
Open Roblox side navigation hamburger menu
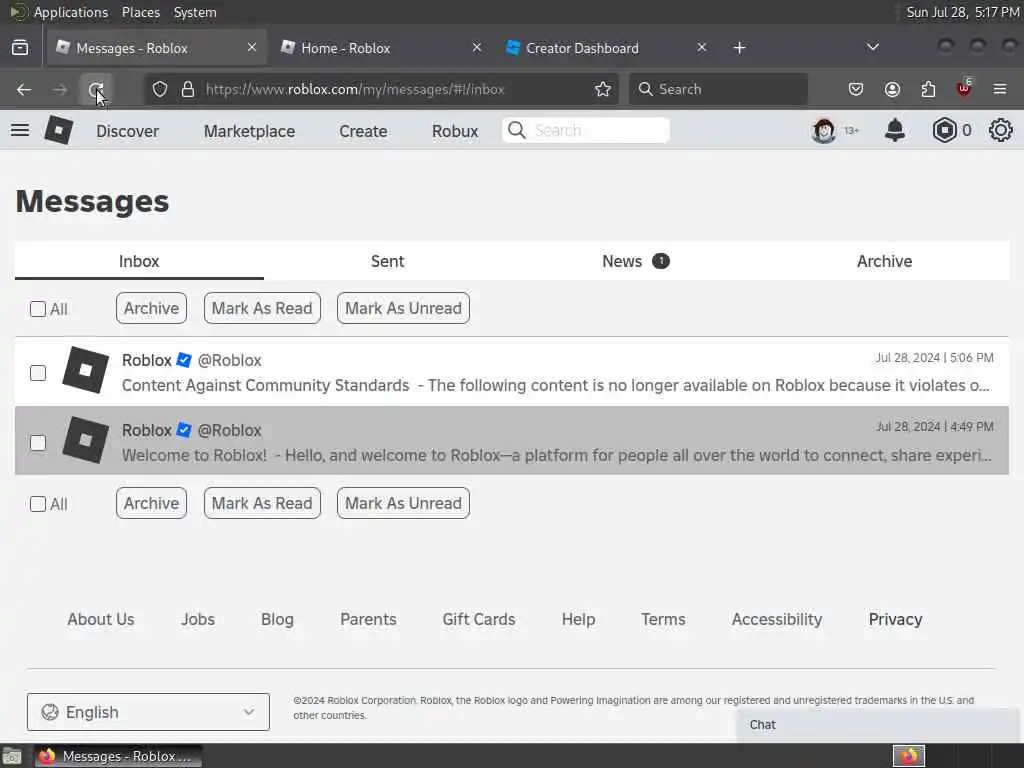click(20, 130)
